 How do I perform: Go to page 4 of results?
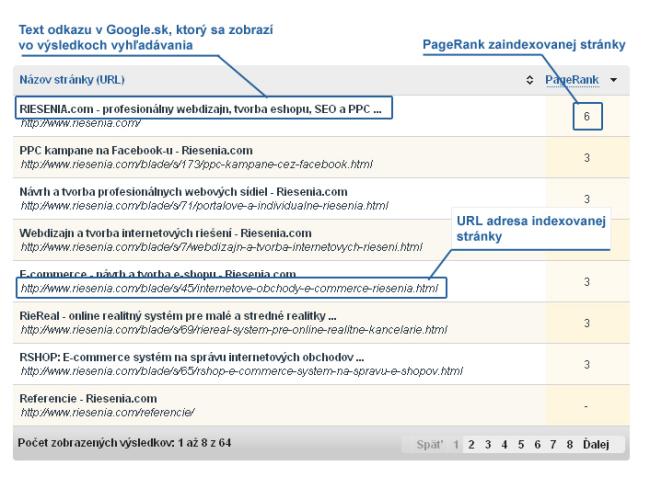point(504,445)
